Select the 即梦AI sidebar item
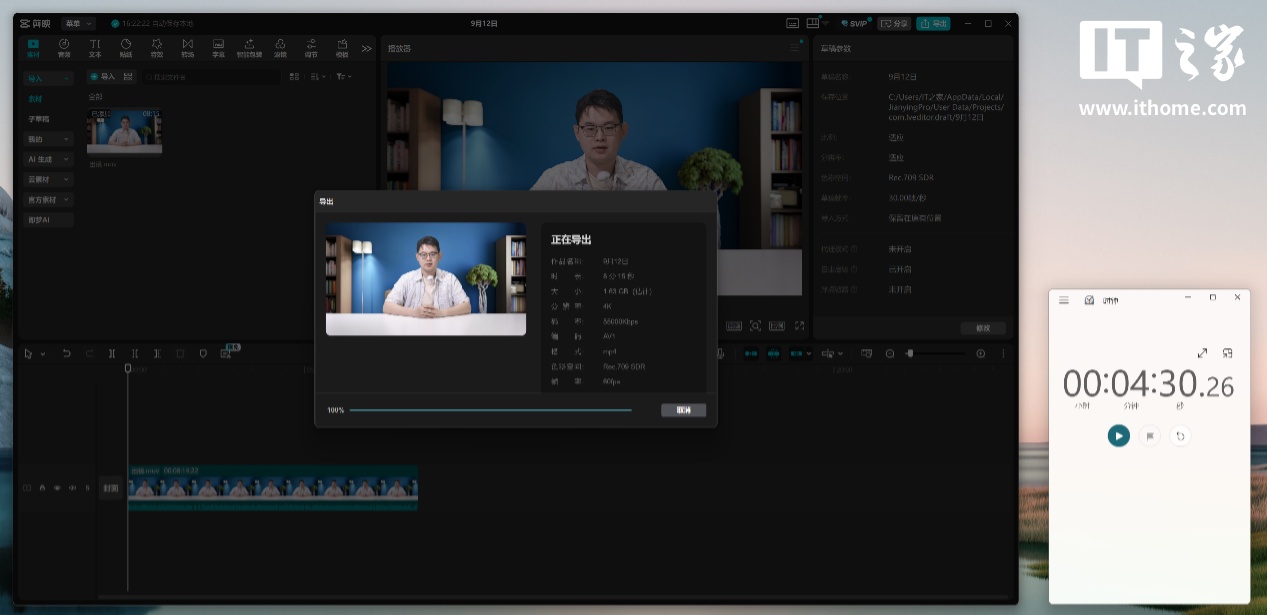The width and height of the screenshot is (1267, 615). pos(40,219)
